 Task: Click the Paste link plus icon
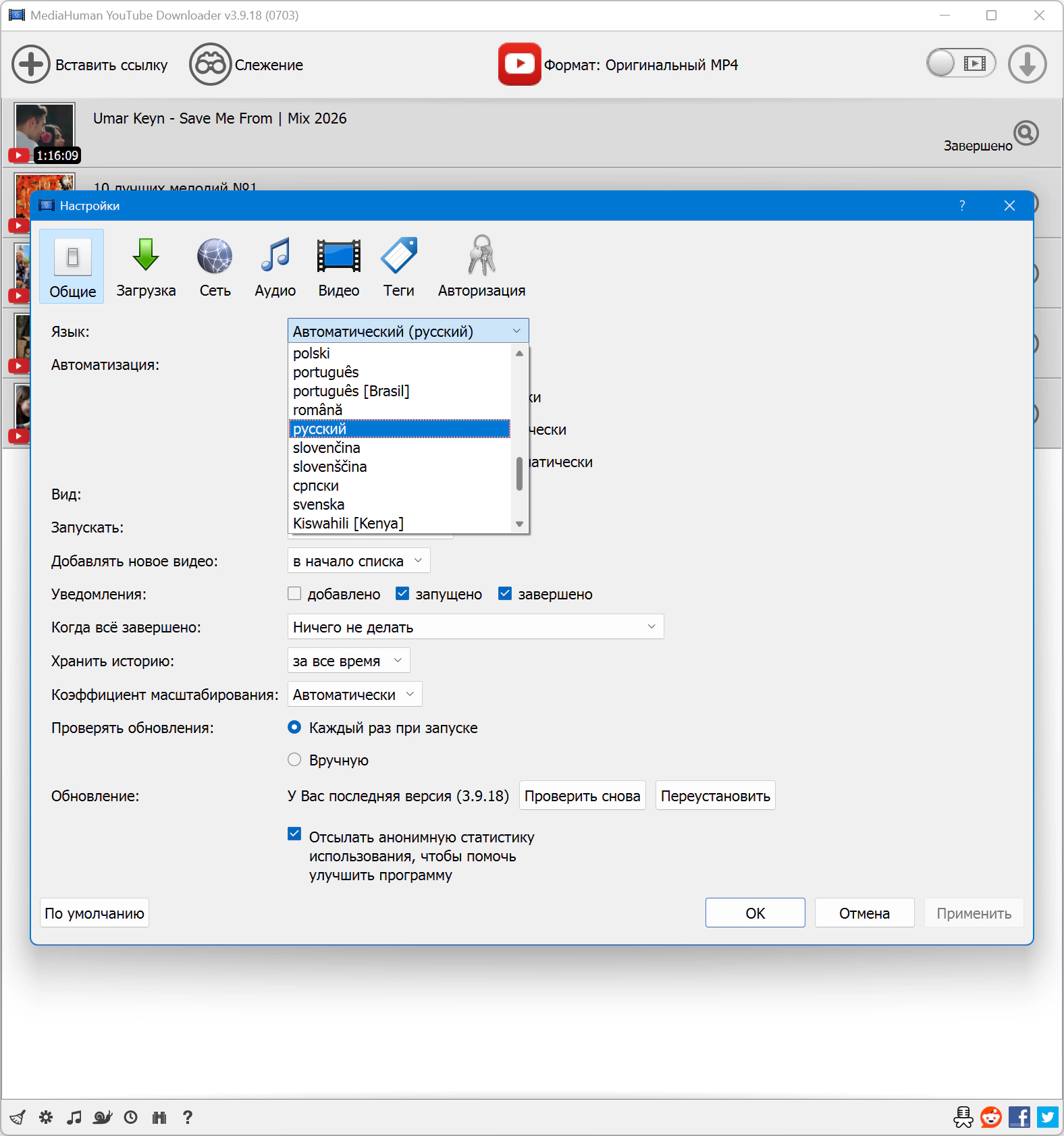30,65
